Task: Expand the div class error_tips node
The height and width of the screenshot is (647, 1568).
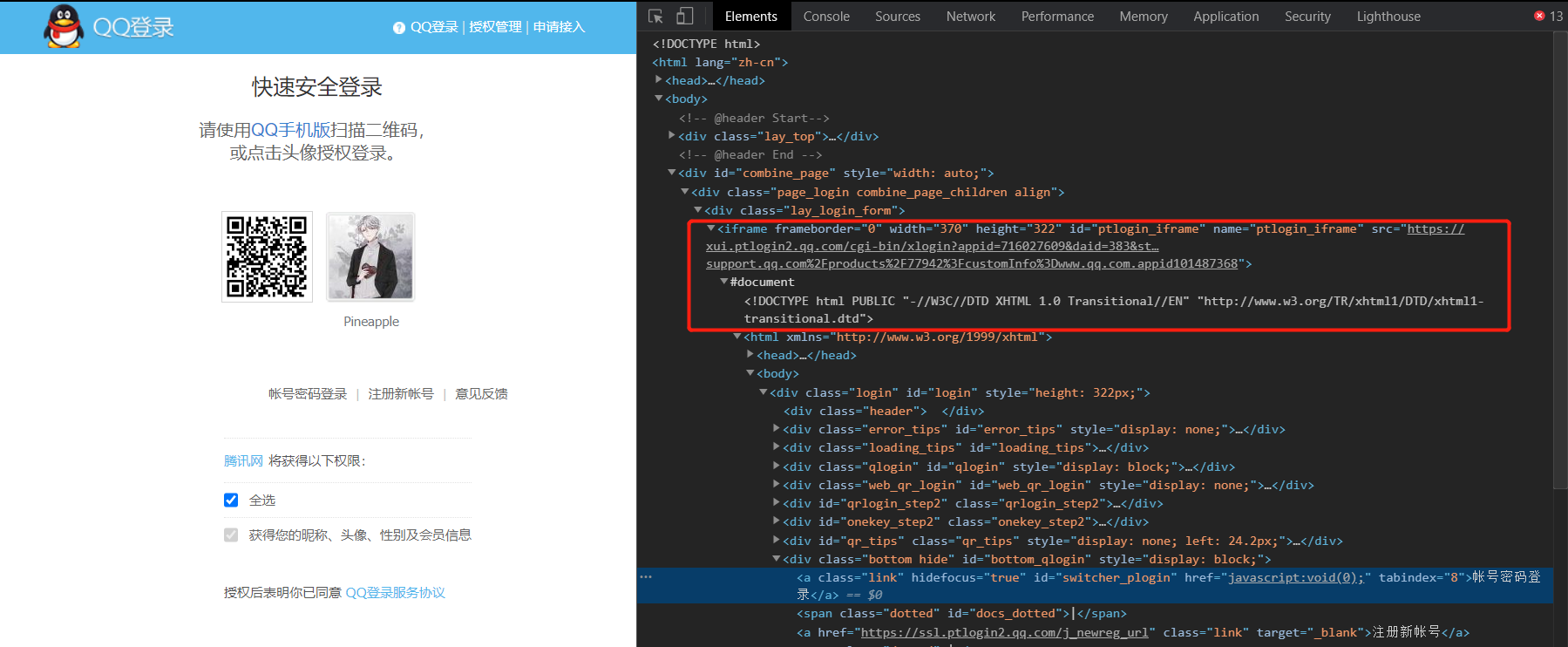Action: point(777,428)
